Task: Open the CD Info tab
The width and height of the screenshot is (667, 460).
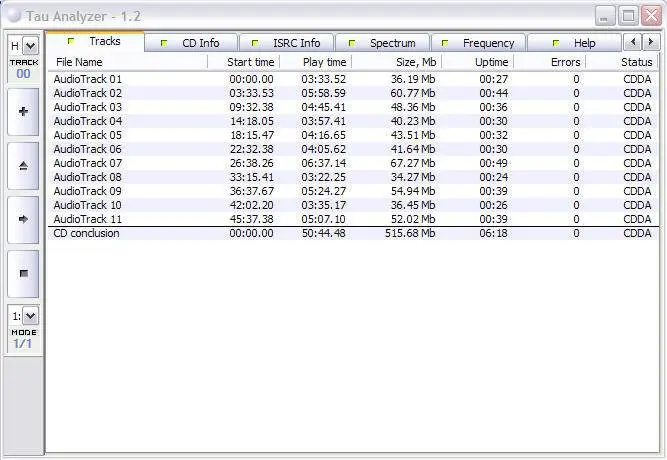Action: tap(191, 43)
